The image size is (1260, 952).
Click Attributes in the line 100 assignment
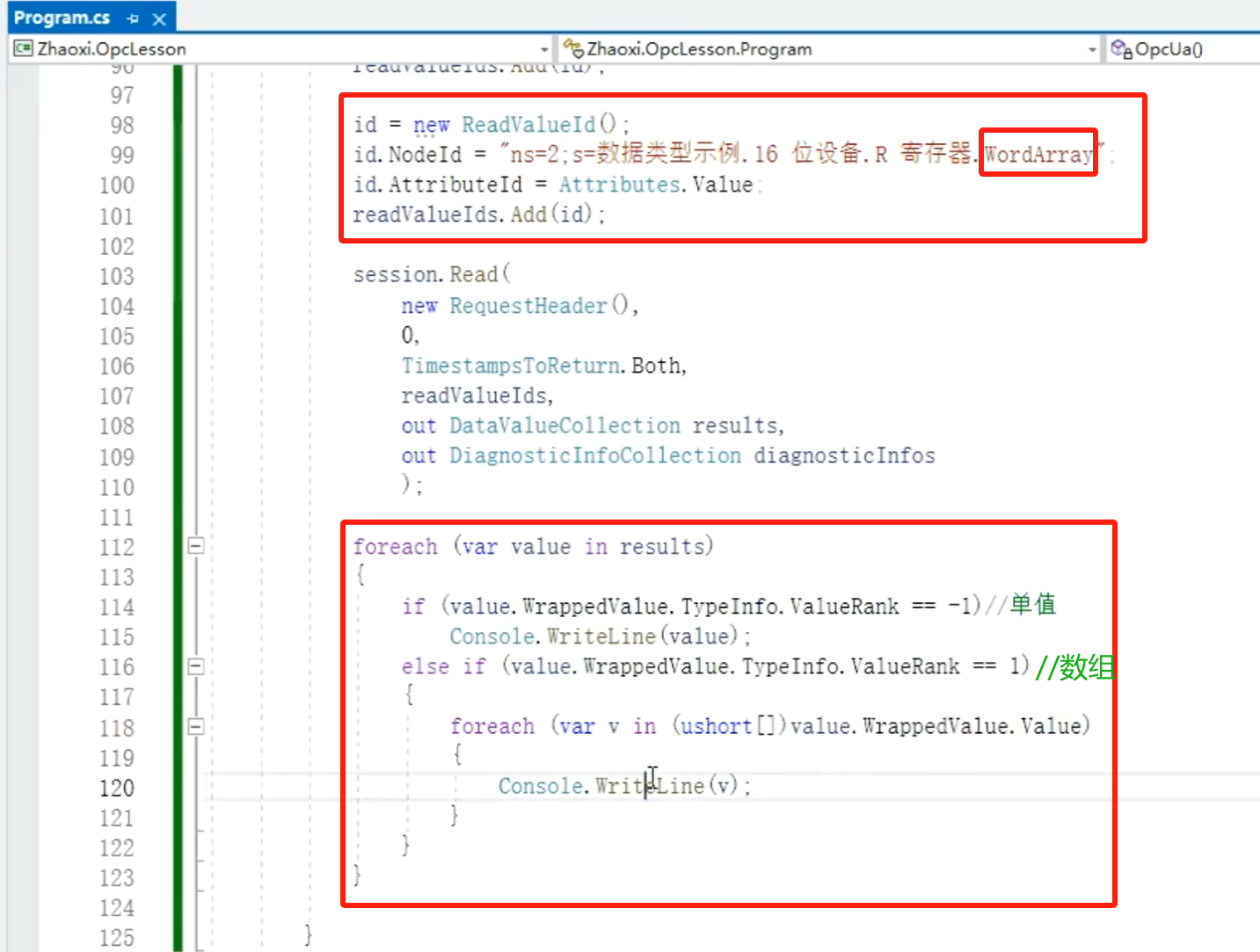[619, 185]
